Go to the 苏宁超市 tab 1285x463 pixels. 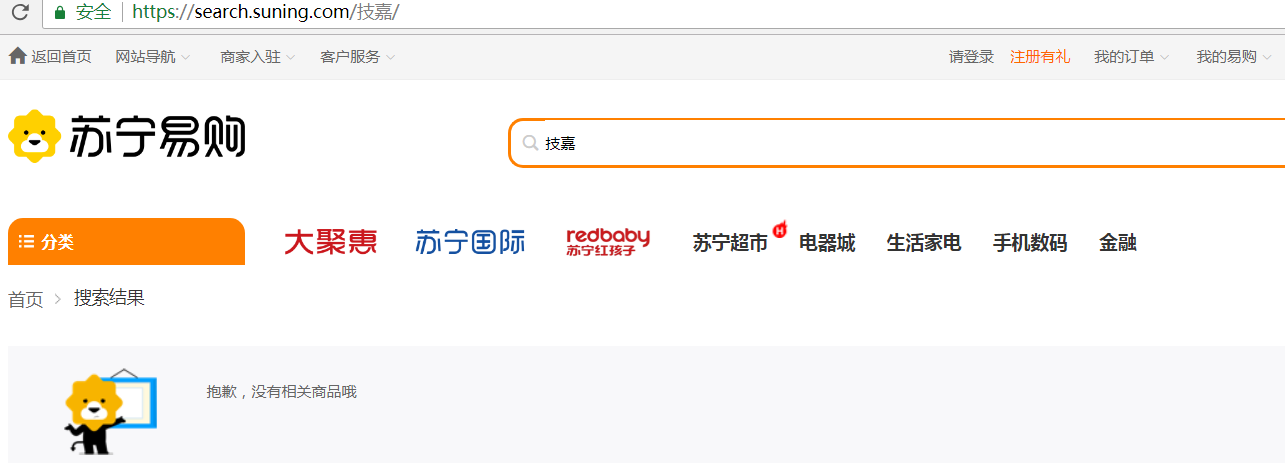click(x=731, y=243)
